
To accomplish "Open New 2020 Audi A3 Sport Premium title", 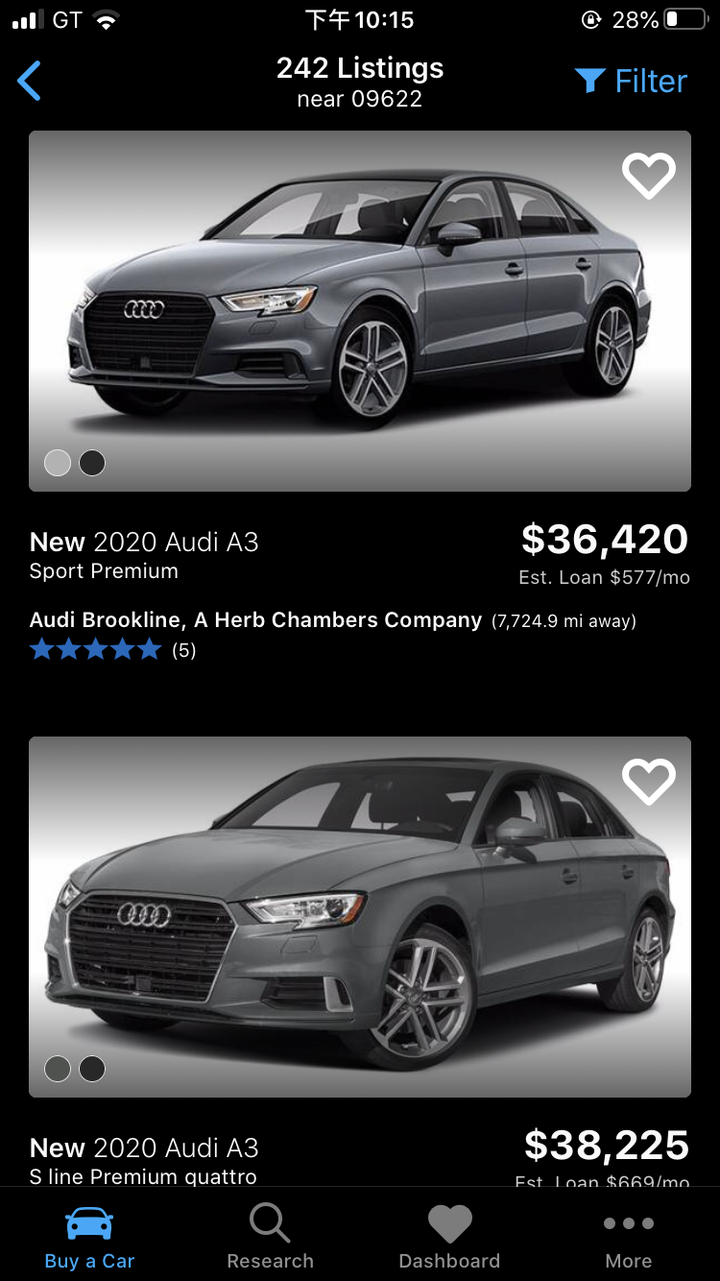I will [x=144, y=555].
